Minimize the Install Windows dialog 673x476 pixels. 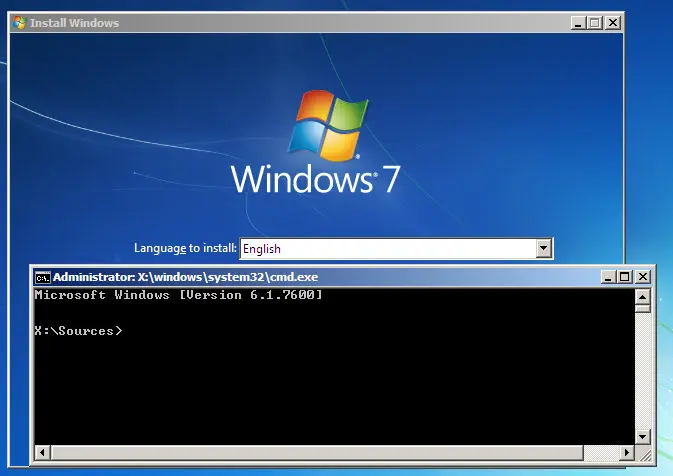tap(578, 22)
